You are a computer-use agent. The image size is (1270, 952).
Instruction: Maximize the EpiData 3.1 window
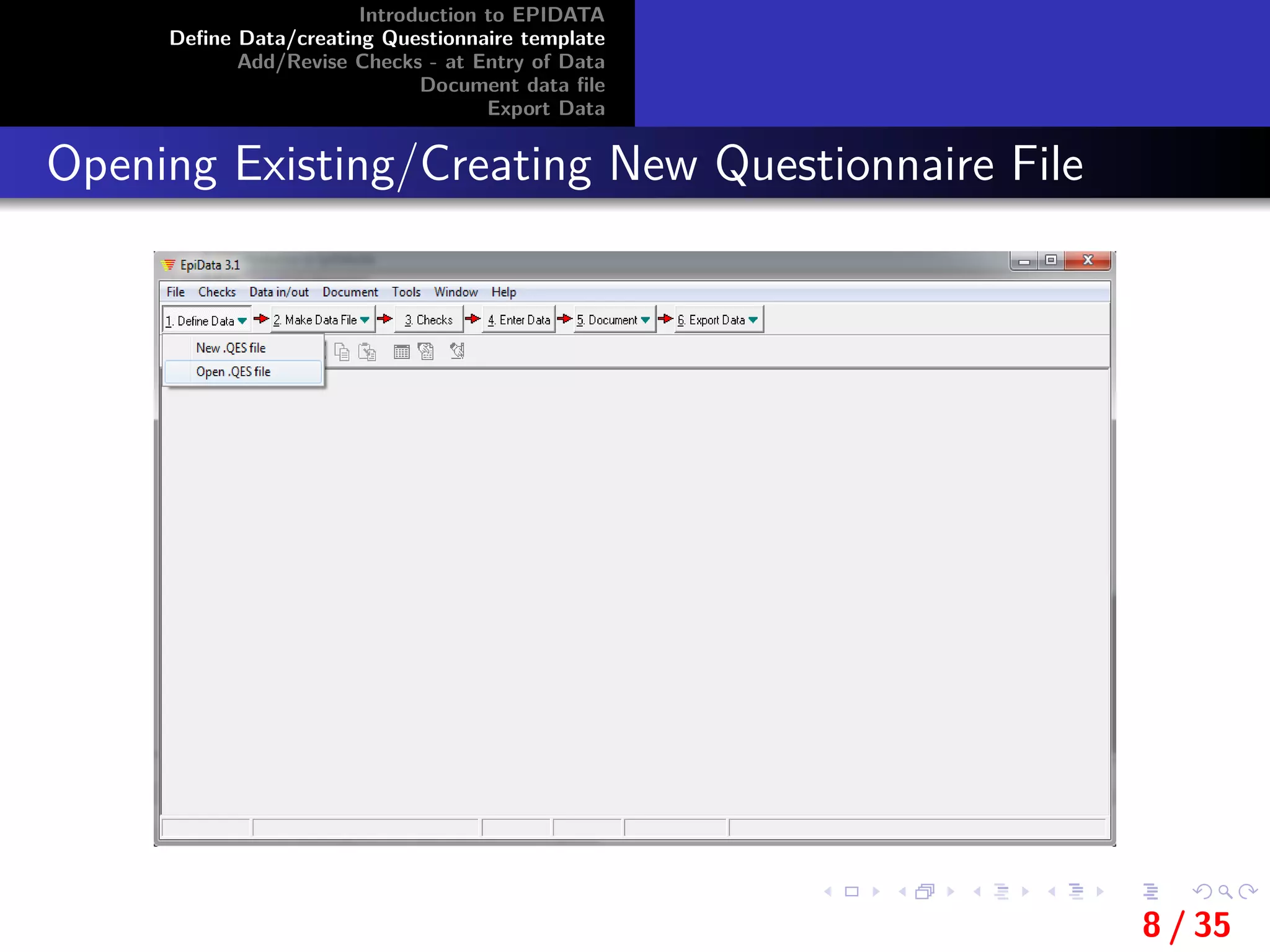pyautogui.click(x=1050, y=260)
